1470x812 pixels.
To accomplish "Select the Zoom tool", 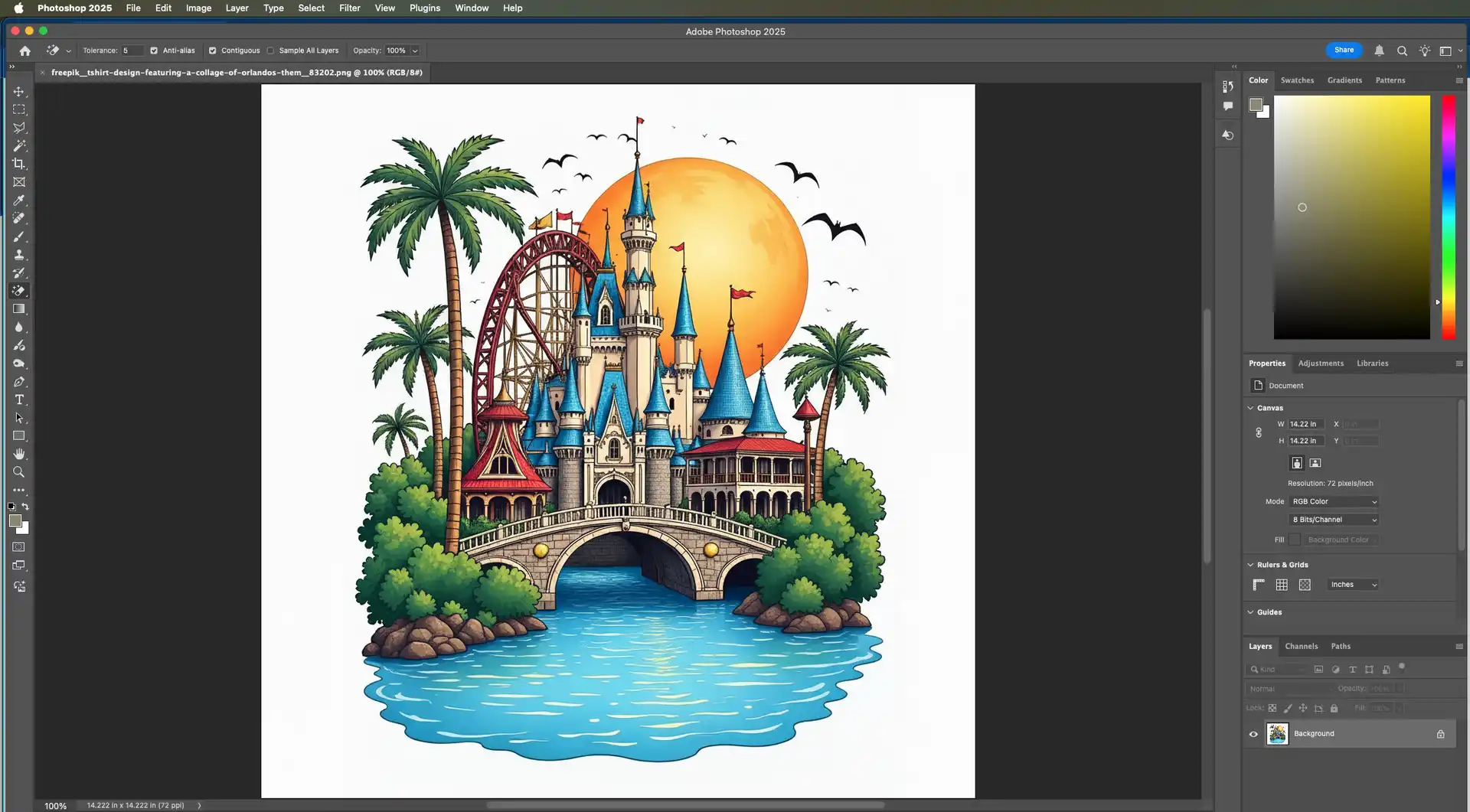I will tap(19, 472).
